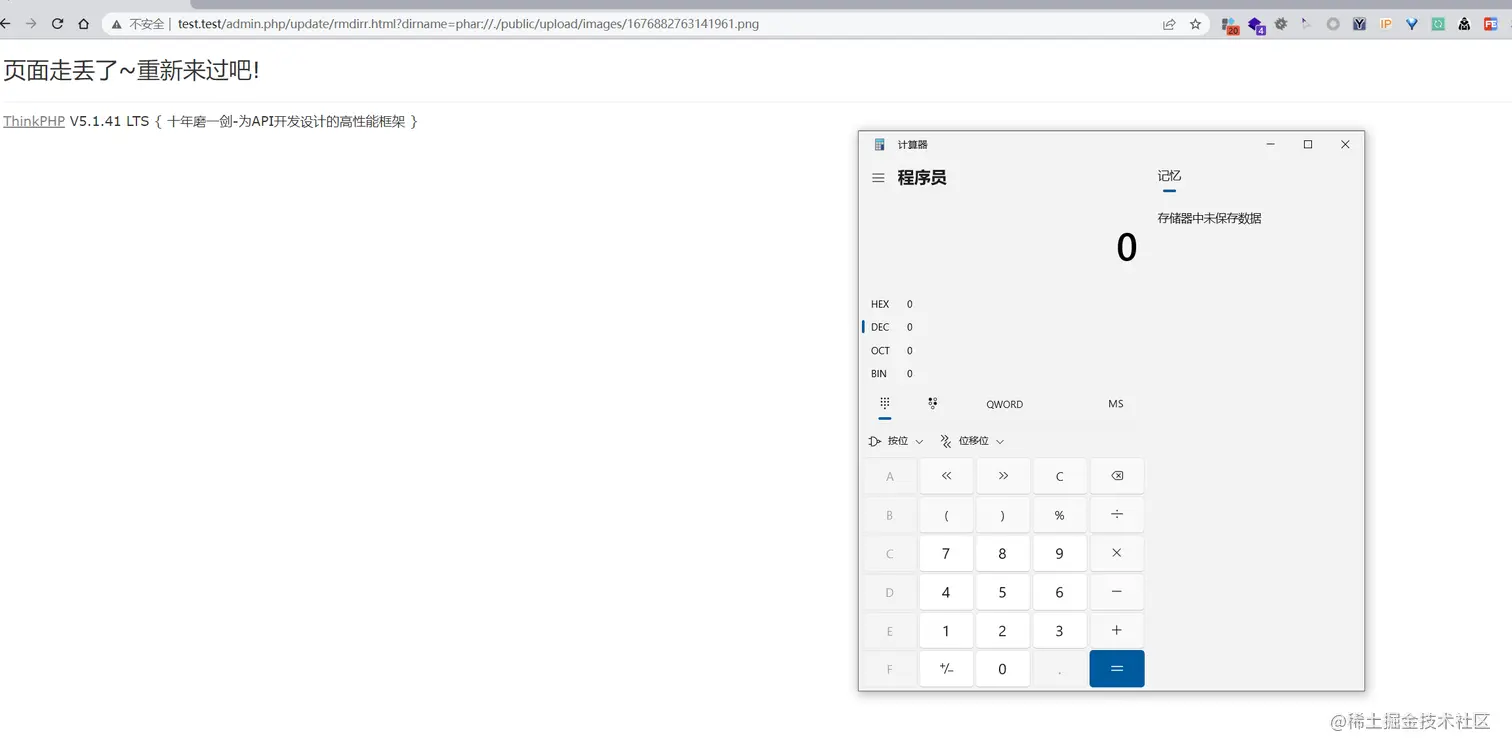Click the V5.1.41 LTS version text

[109, 121]
